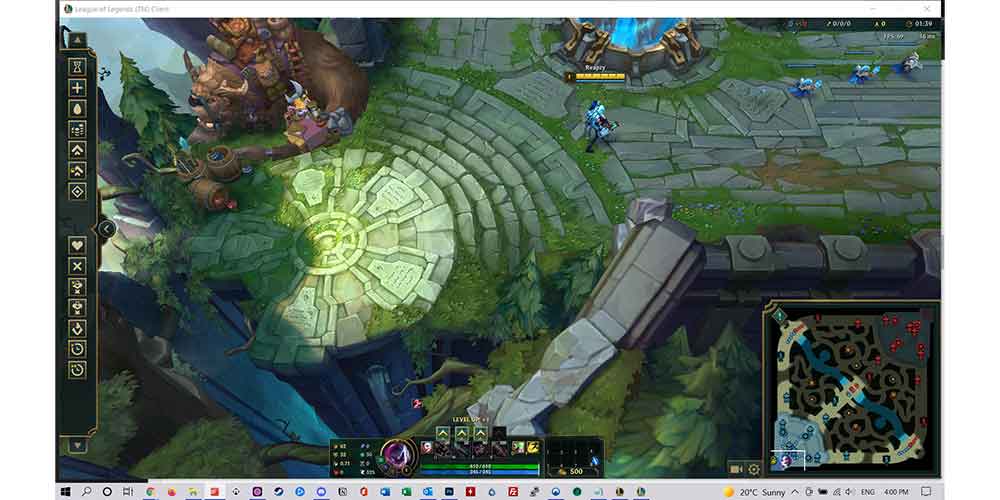Click the passive ability icon
The image size is (1000, 500).
click(x=427, y=448)
